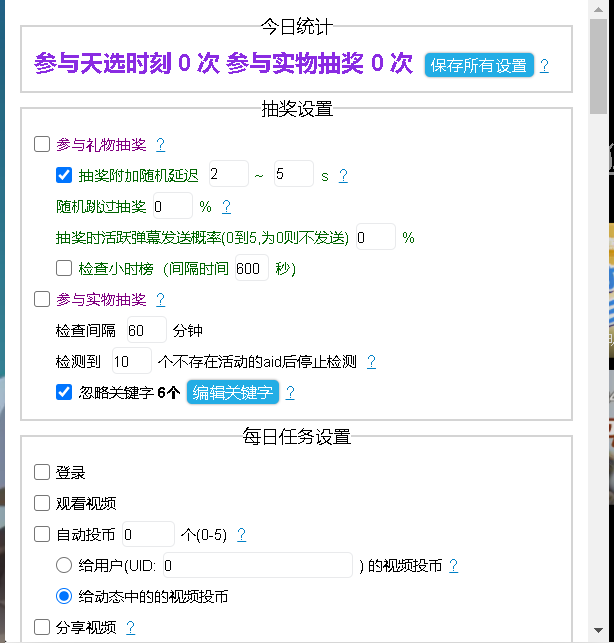Viewport: 614px width, 643px height.
Task: Check the 登录 daily task checkbox
Action: click(x=42, y=472)
